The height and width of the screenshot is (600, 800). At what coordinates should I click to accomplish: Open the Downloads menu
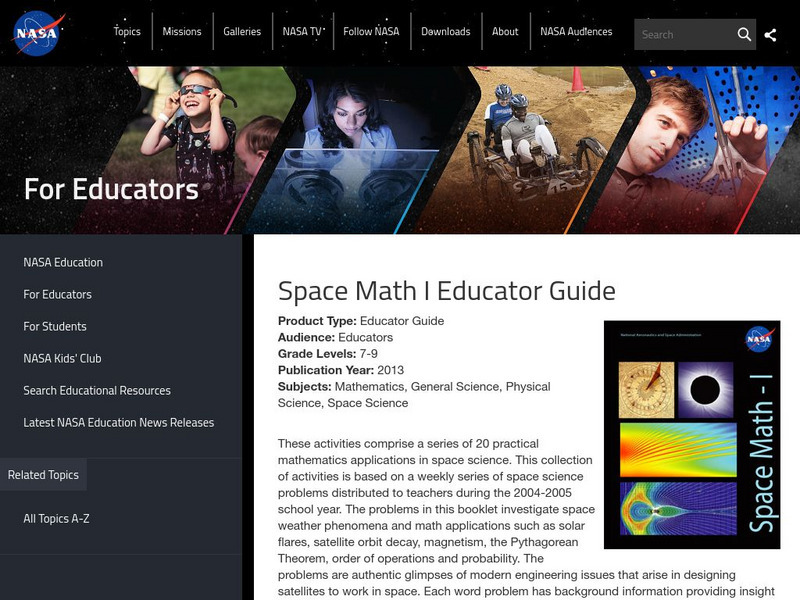(445, 32)
